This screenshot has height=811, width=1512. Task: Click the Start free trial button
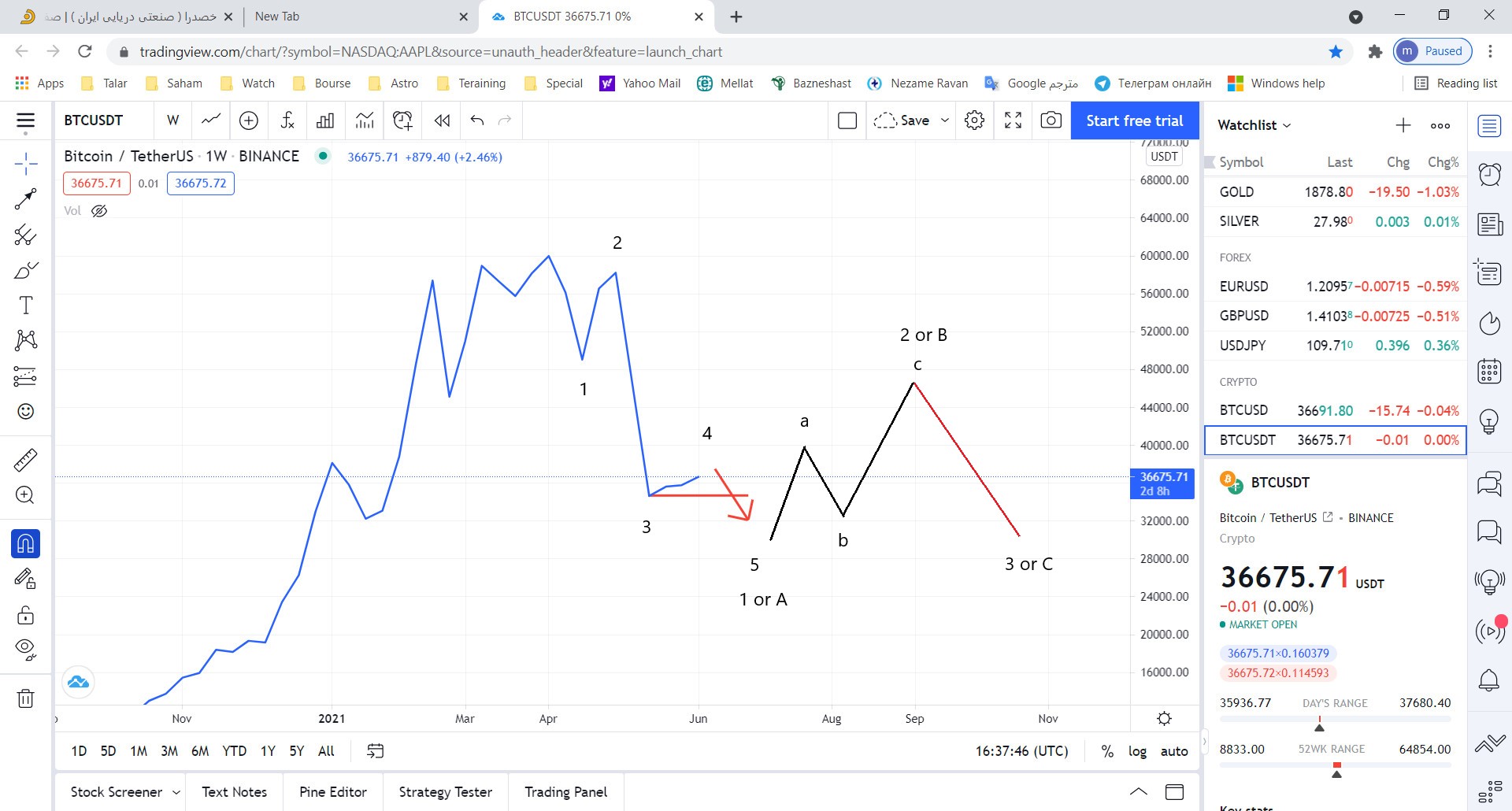1135,120
